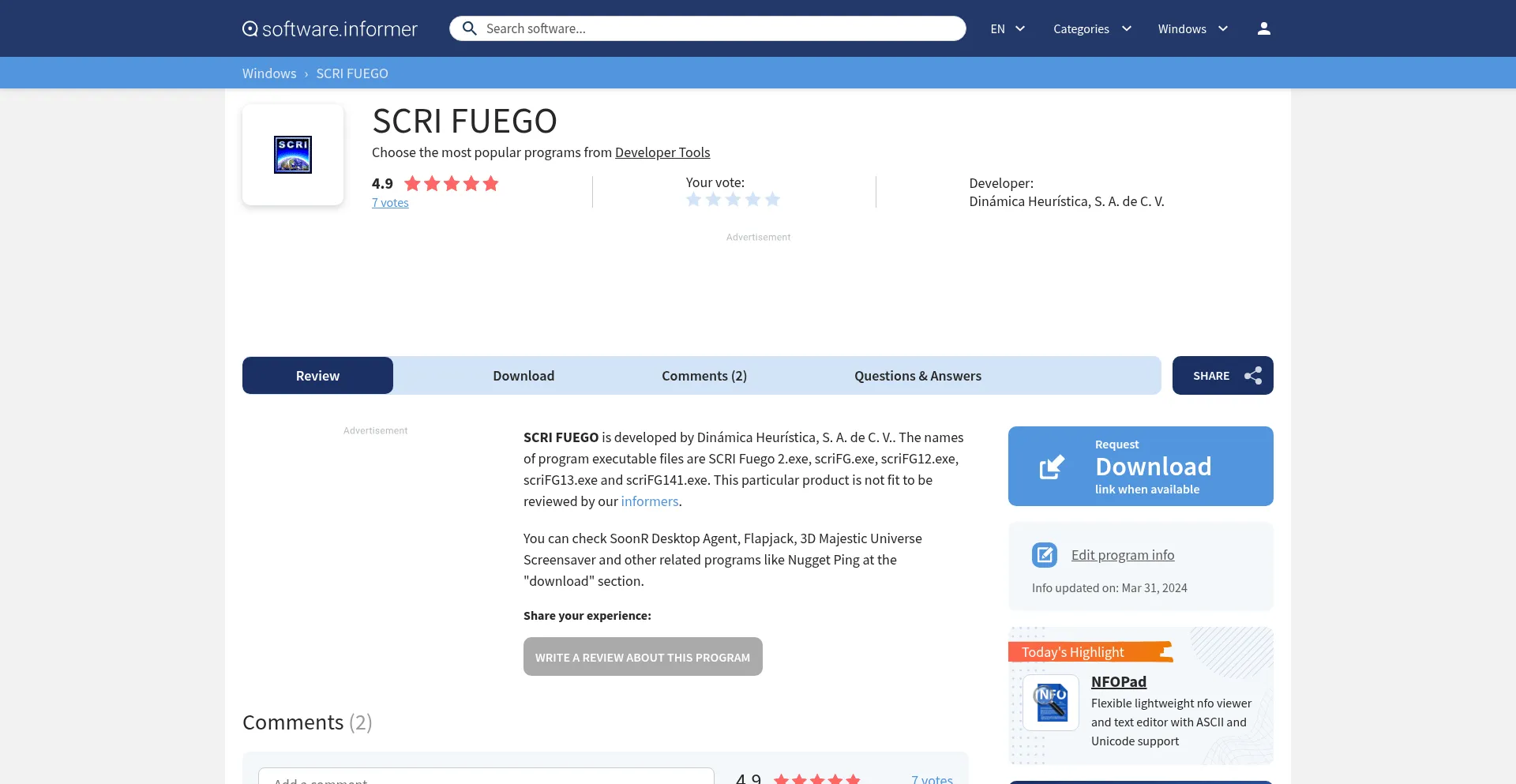This screenshot has width=1516, height=784.
Task: Give a three-star vote rating
Action: 734,200
